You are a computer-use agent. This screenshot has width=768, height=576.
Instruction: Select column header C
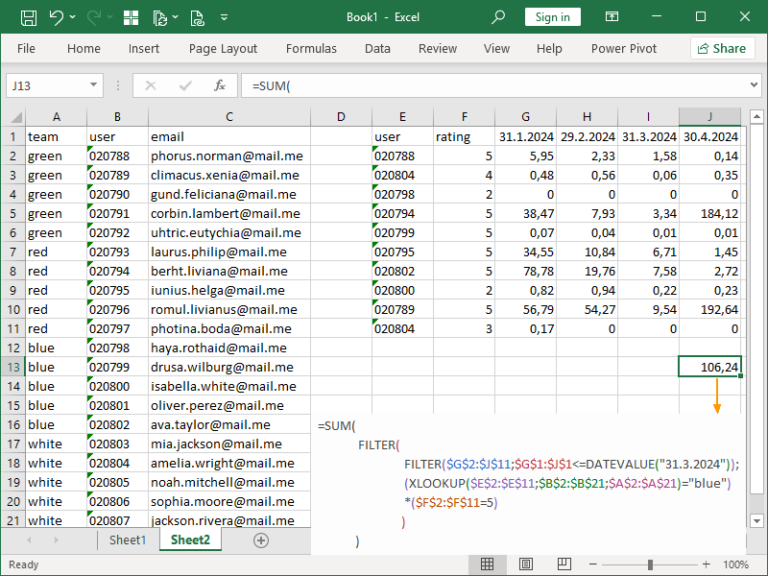tap(229, 117)
